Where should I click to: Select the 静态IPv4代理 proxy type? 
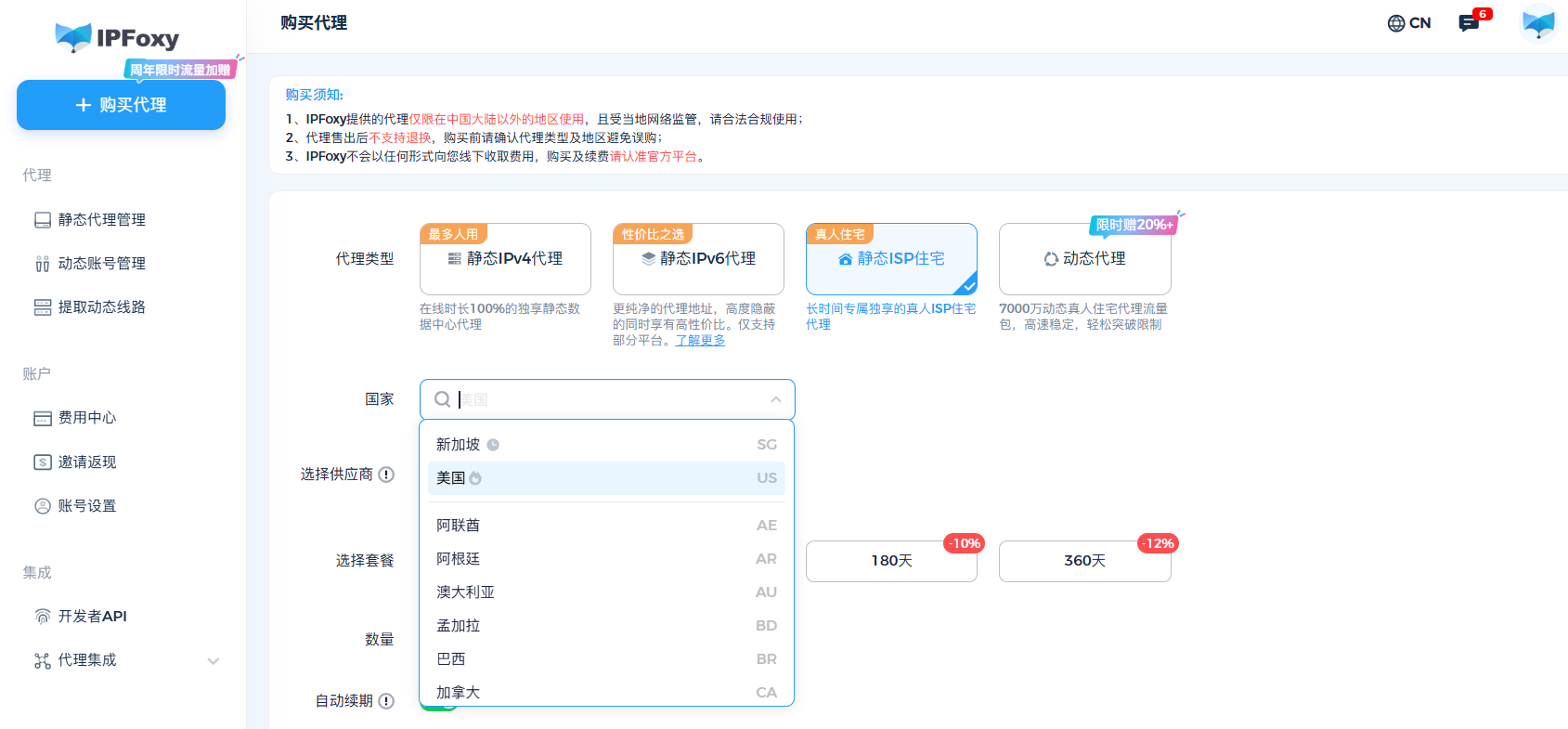tap(505, 259)
